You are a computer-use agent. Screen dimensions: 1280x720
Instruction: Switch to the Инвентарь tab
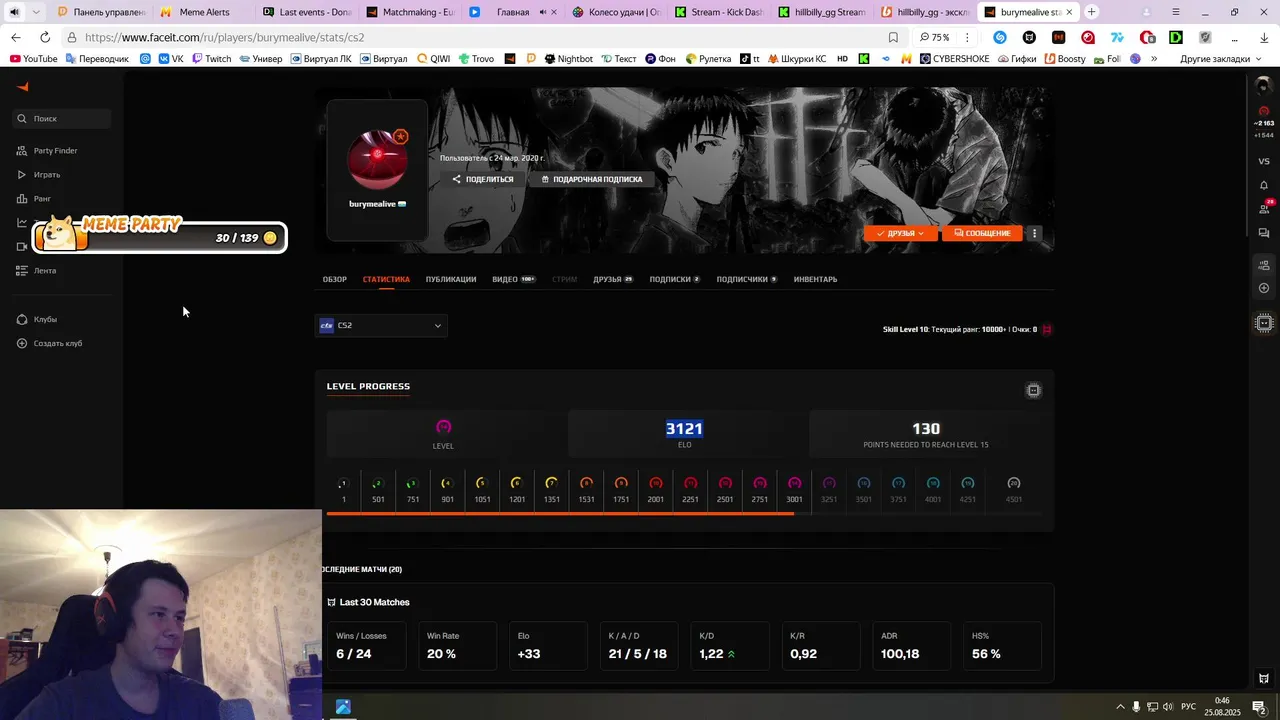(x=815, y=279)
